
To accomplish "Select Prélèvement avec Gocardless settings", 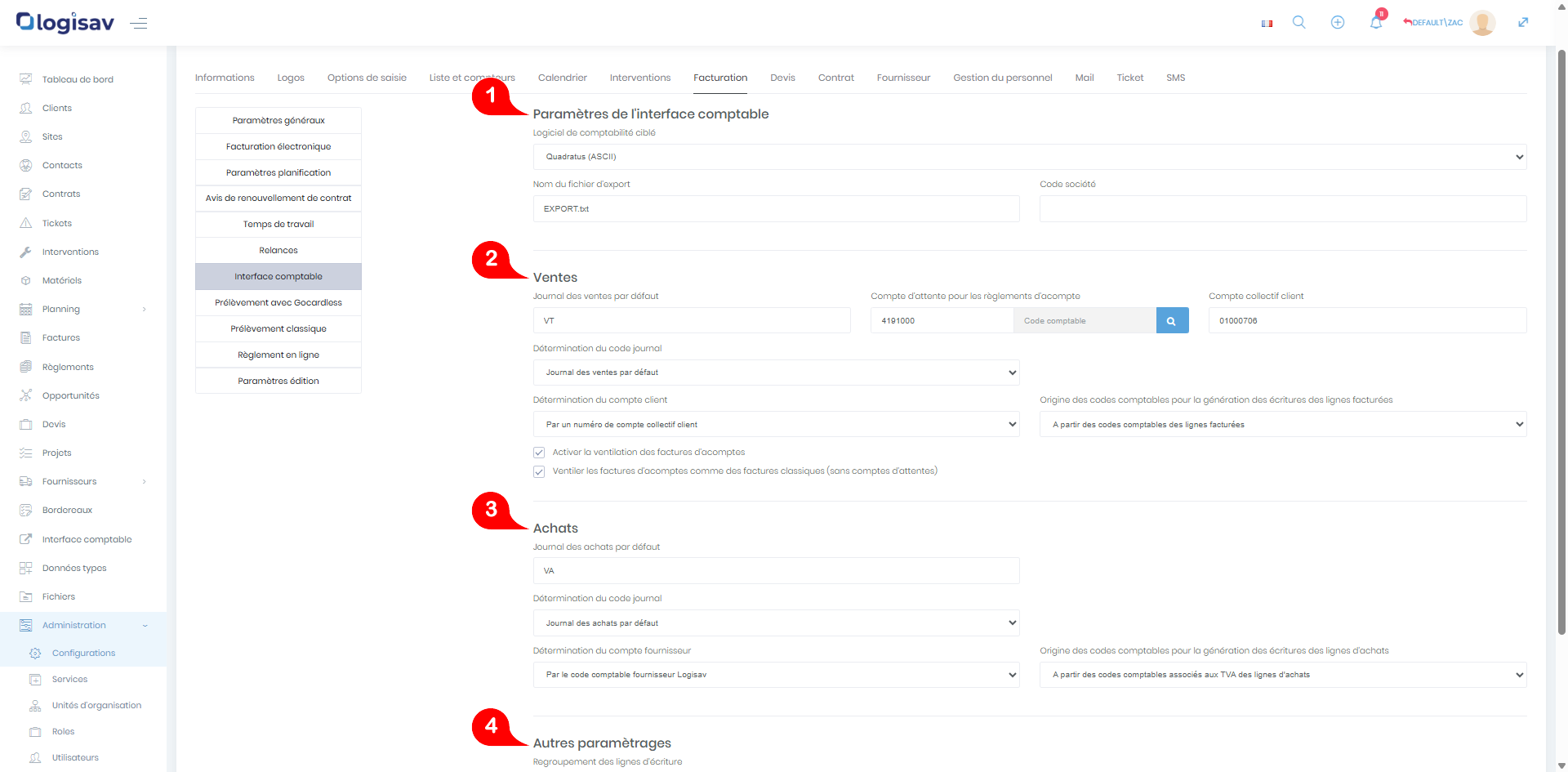I will [x=278, y=303].
